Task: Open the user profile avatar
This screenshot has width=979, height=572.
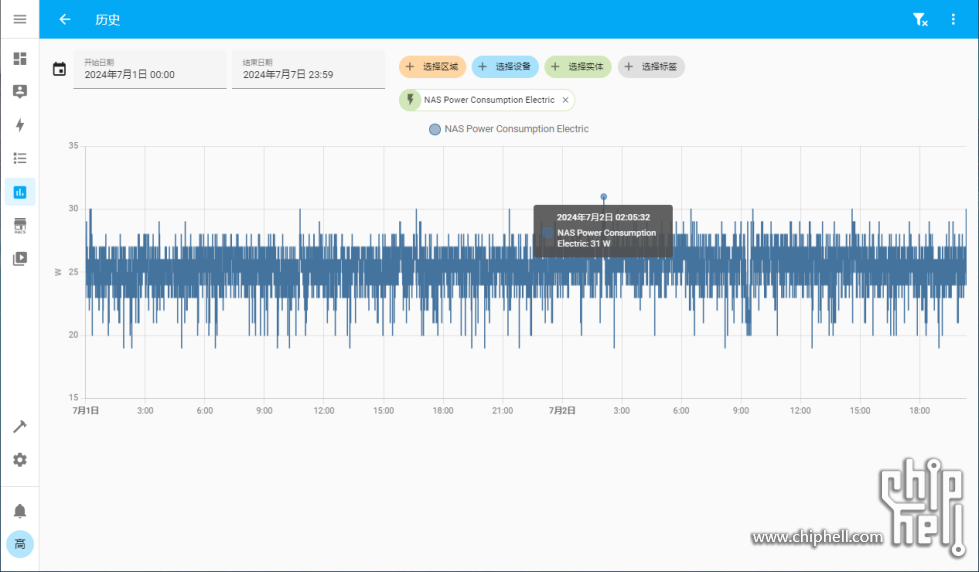Action: click(x=20, y=544)
